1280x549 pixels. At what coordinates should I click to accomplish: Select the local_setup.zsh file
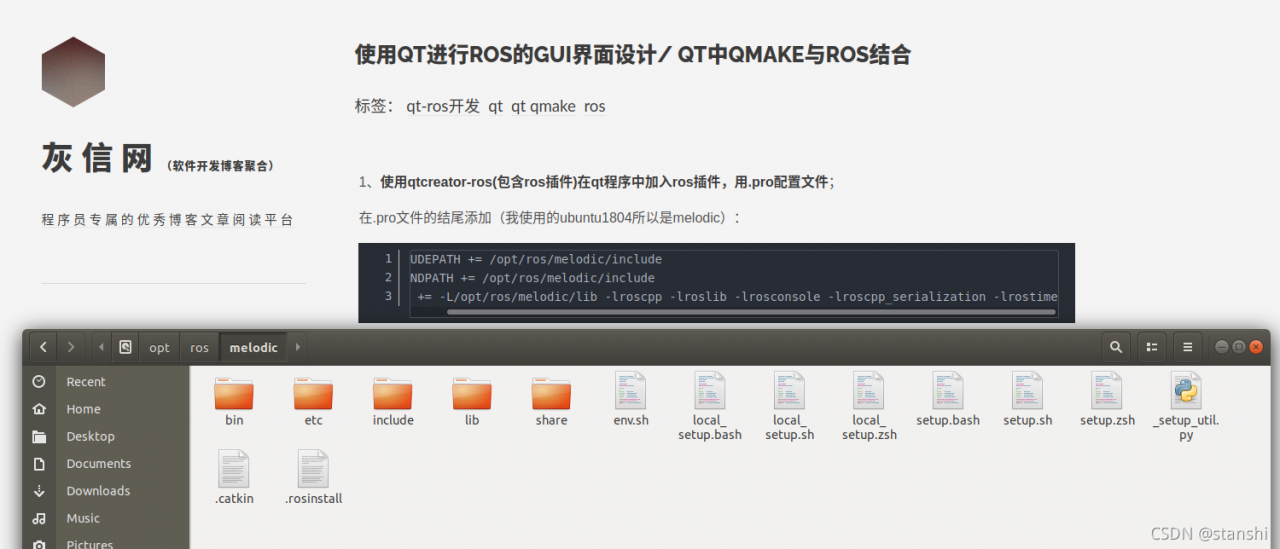tap(869, 406)
